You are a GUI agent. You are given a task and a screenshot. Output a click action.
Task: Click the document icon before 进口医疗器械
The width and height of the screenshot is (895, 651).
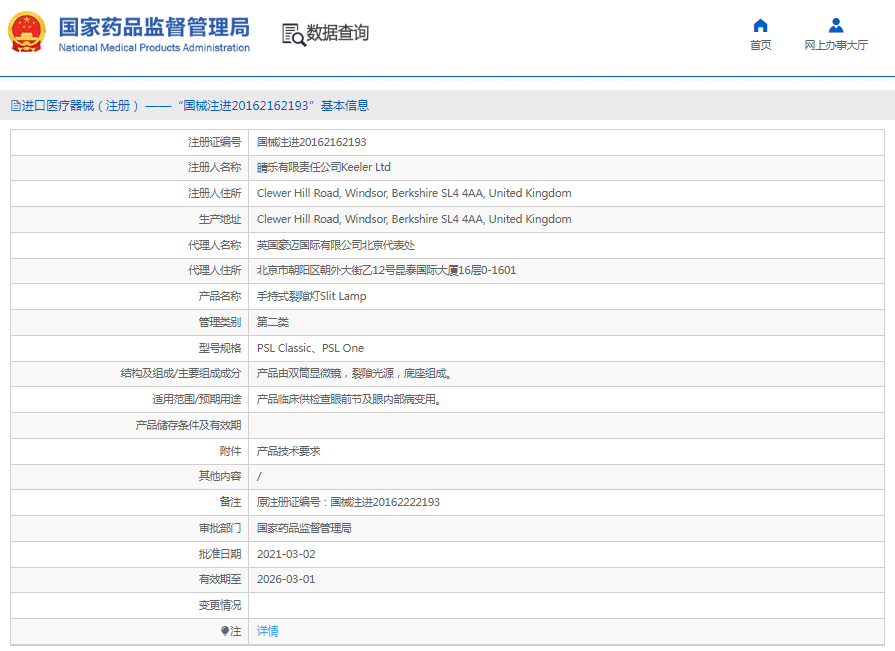coord(15,105)
